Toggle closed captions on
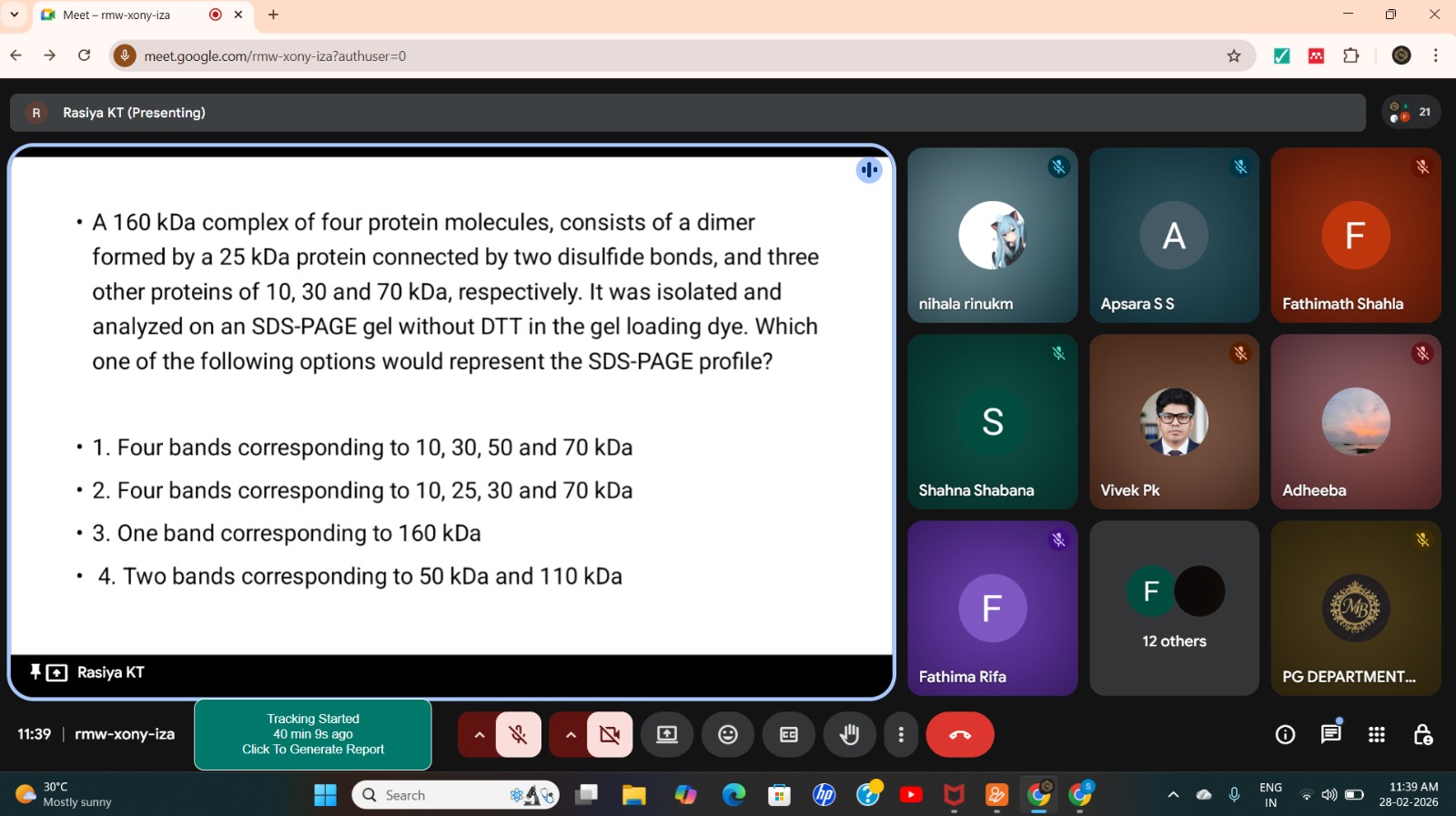 click(788, 735)
